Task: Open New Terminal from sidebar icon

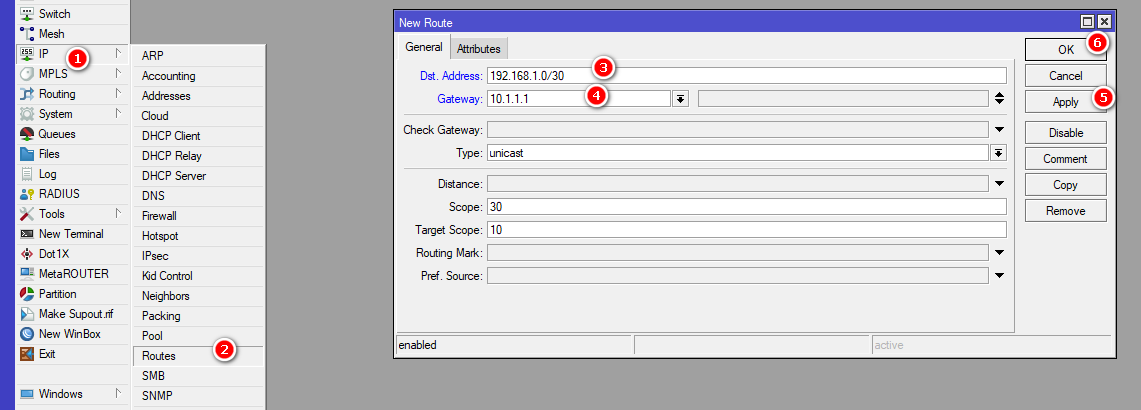Action: click(x=27, y=234)
